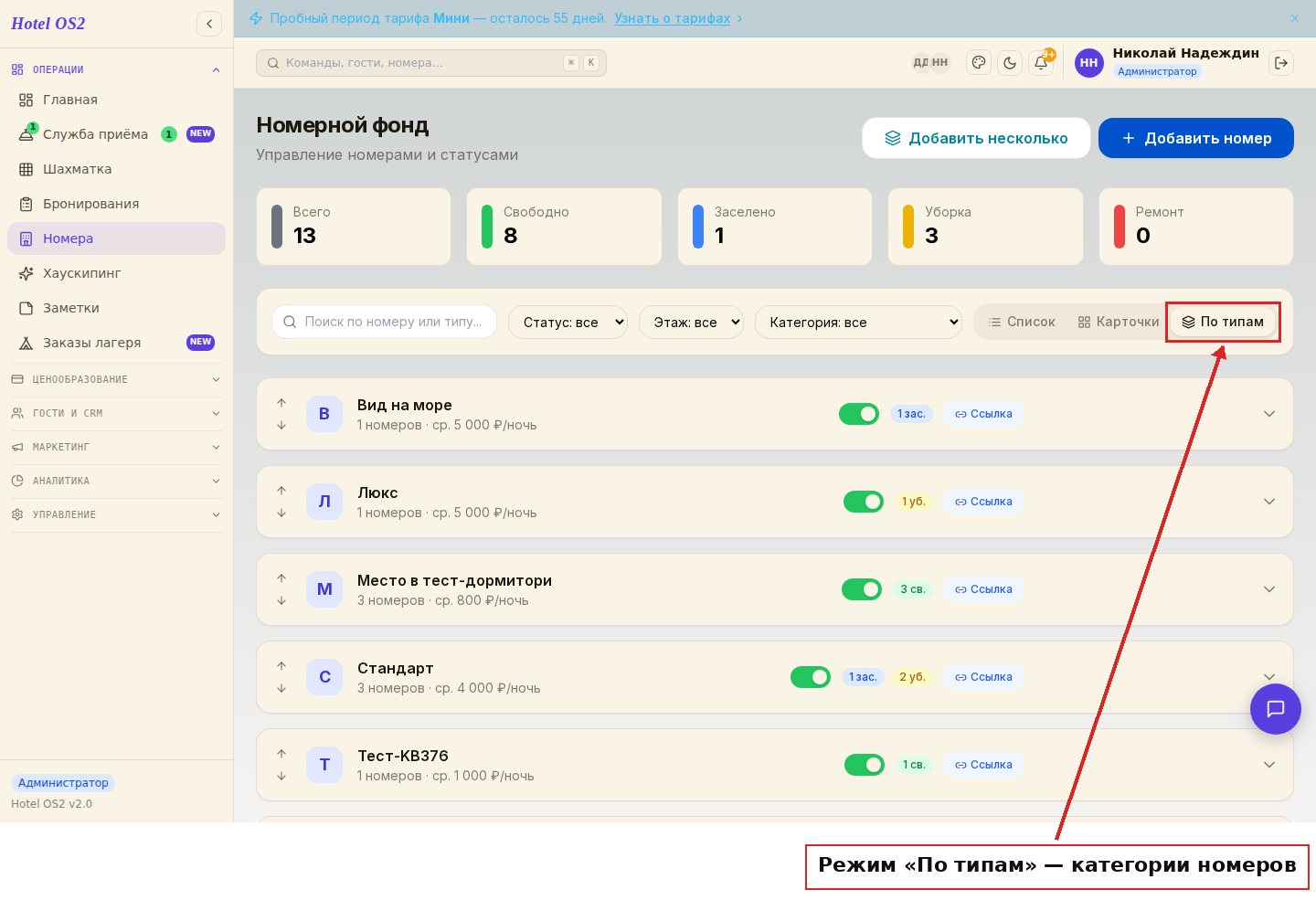
Task: Toggle Люкс category switch
Action: (x=864, y=502)
